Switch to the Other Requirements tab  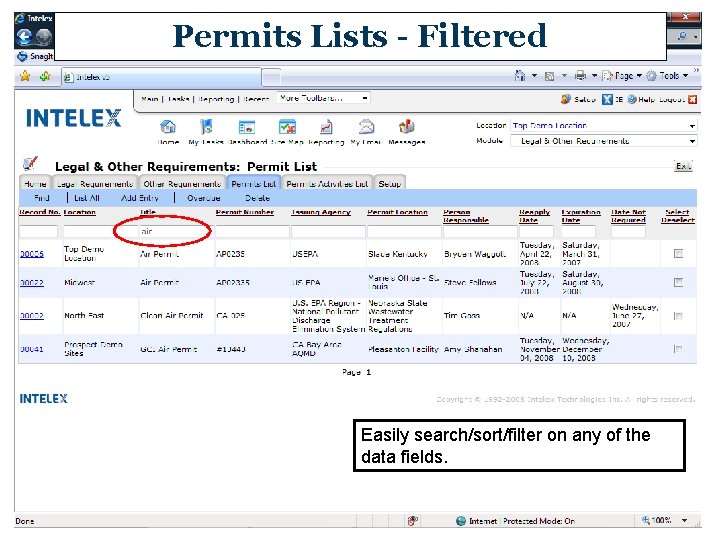[x=182, y=183]
